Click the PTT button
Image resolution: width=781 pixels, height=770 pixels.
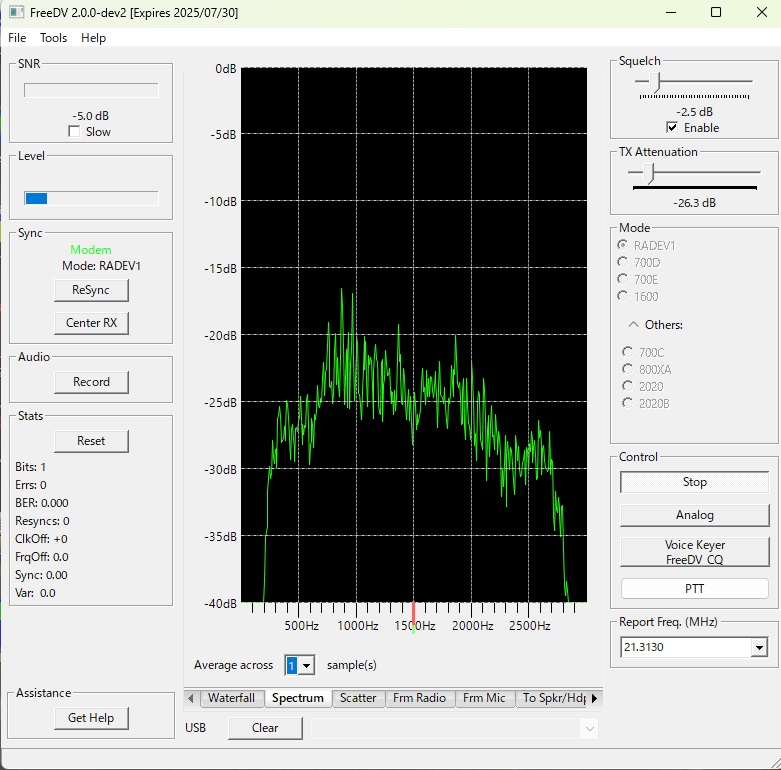[694, 589]
